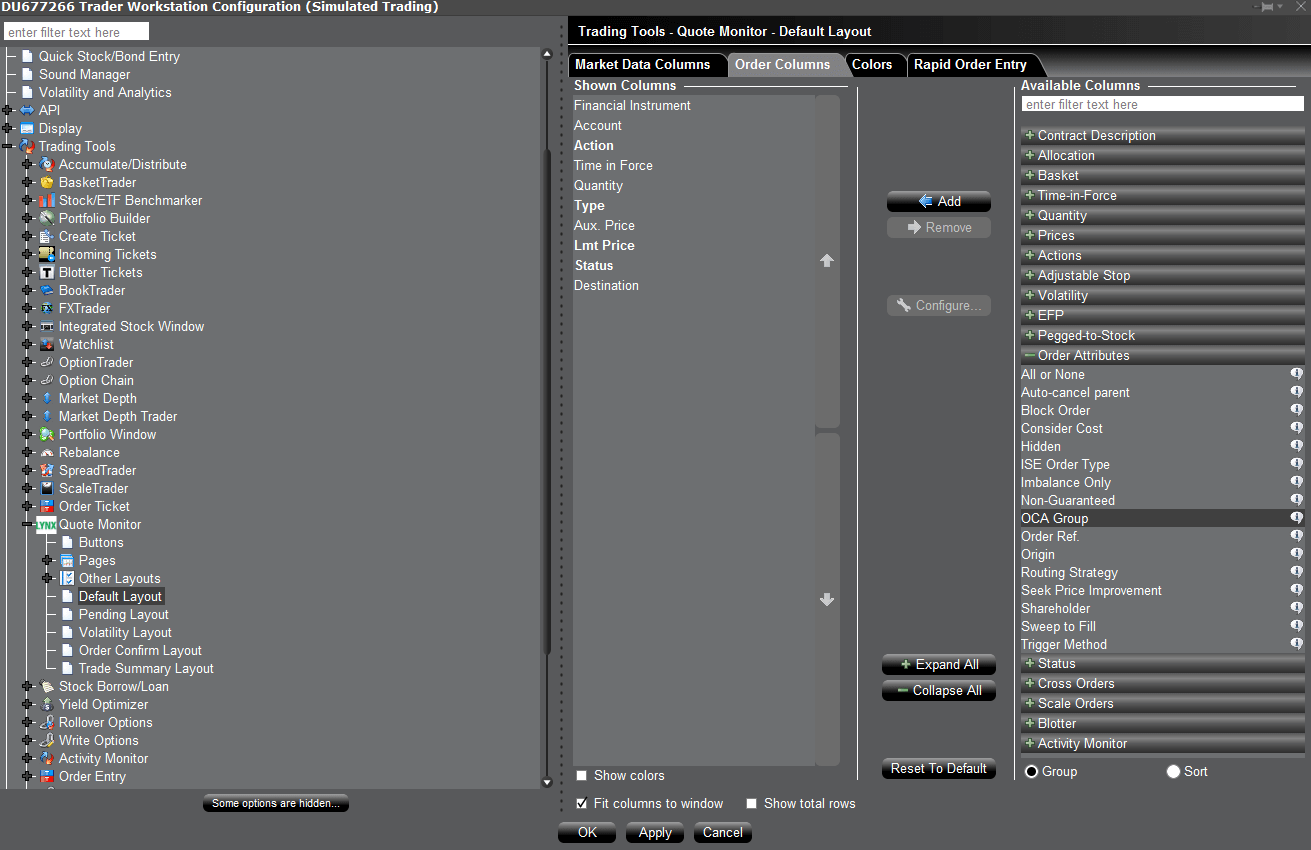
Task: Click the Apply button
Action: click(x=655, y=833)
